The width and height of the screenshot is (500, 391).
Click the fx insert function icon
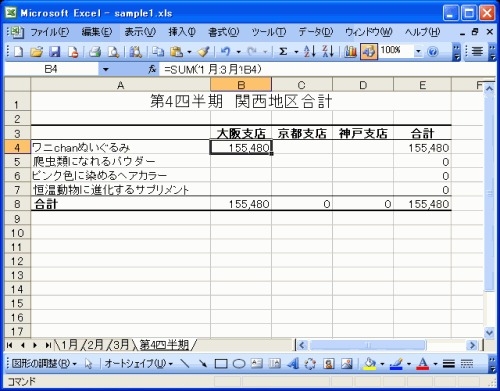(x=152, y=69)
